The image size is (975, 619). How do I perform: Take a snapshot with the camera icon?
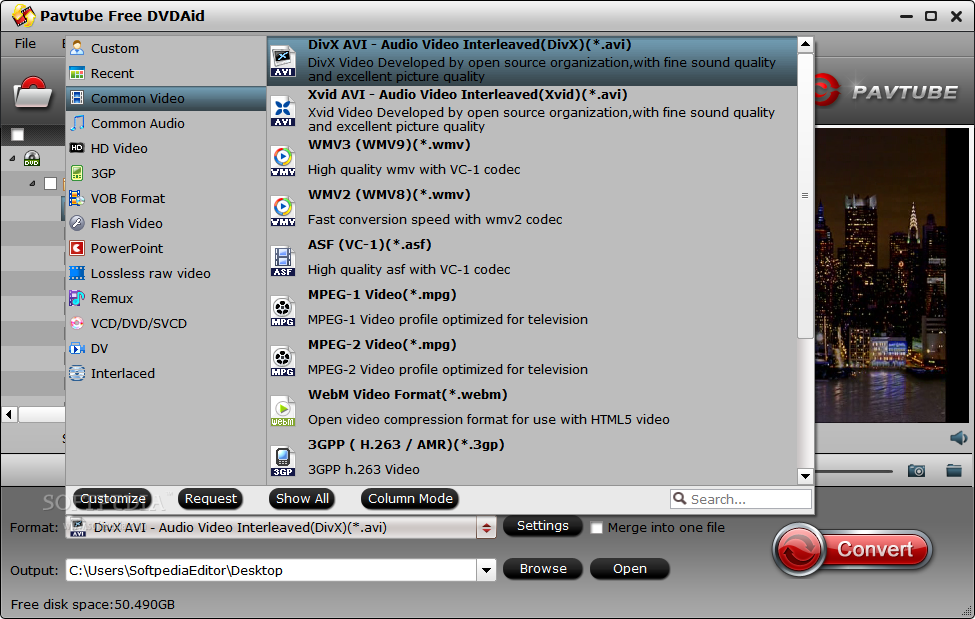(916, 470)
